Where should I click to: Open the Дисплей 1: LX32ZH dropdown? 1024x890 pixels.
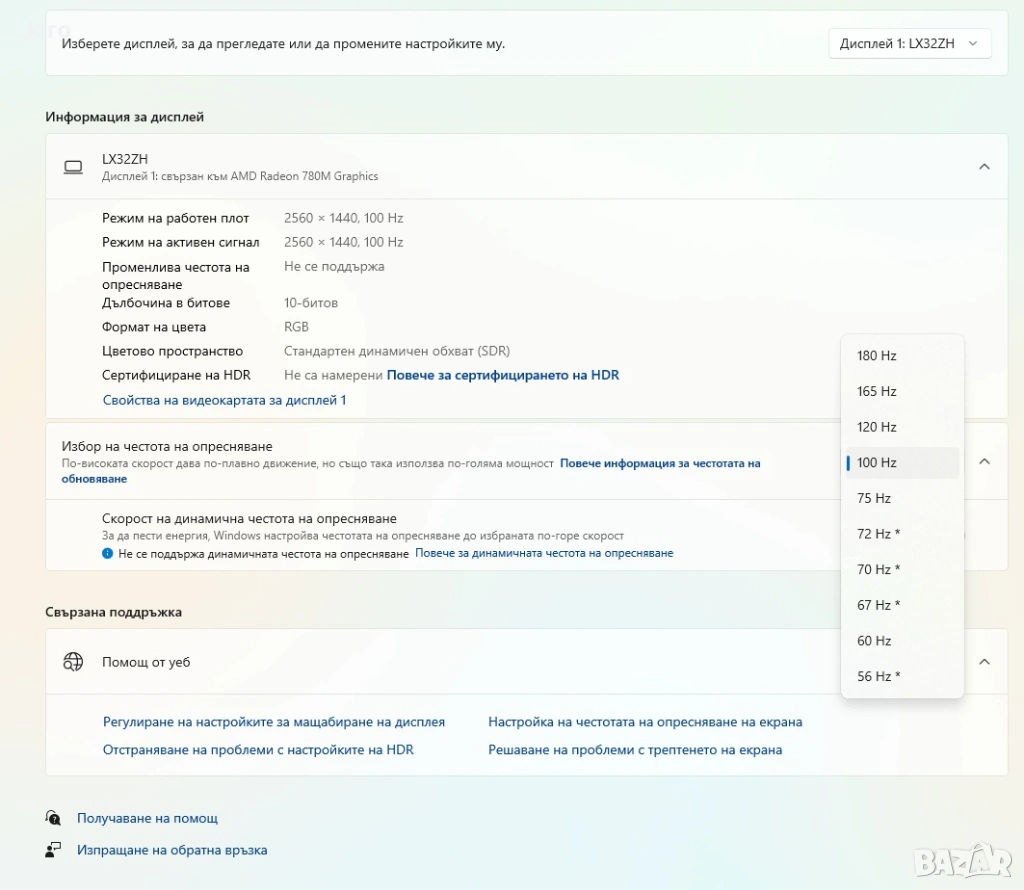pos(910,43)
